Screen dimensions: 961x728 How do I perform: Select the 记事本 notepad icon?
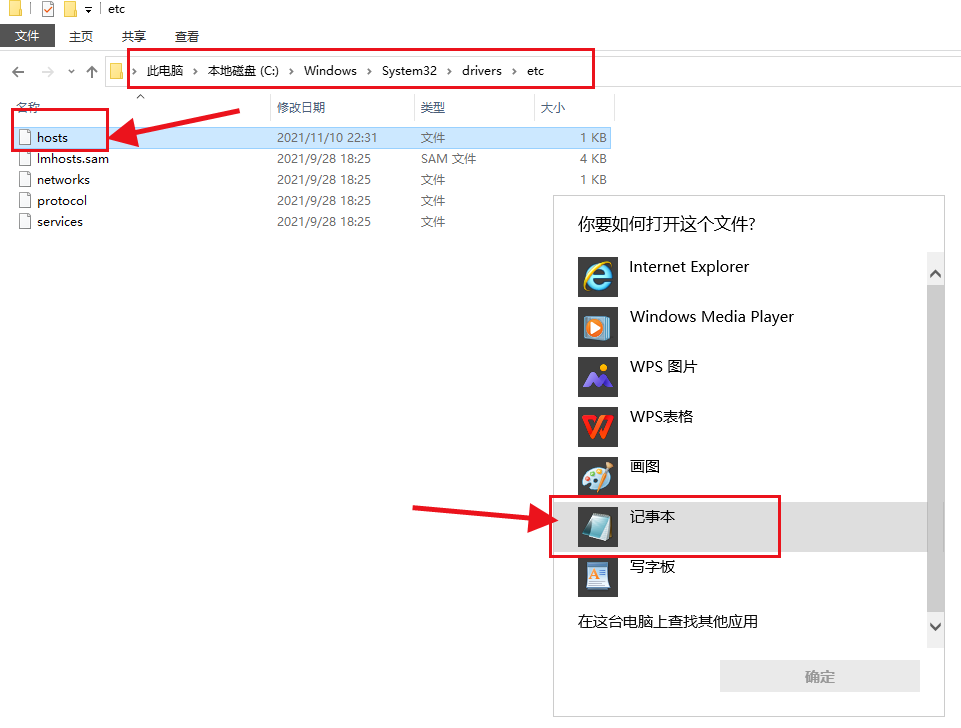(598, 527)
